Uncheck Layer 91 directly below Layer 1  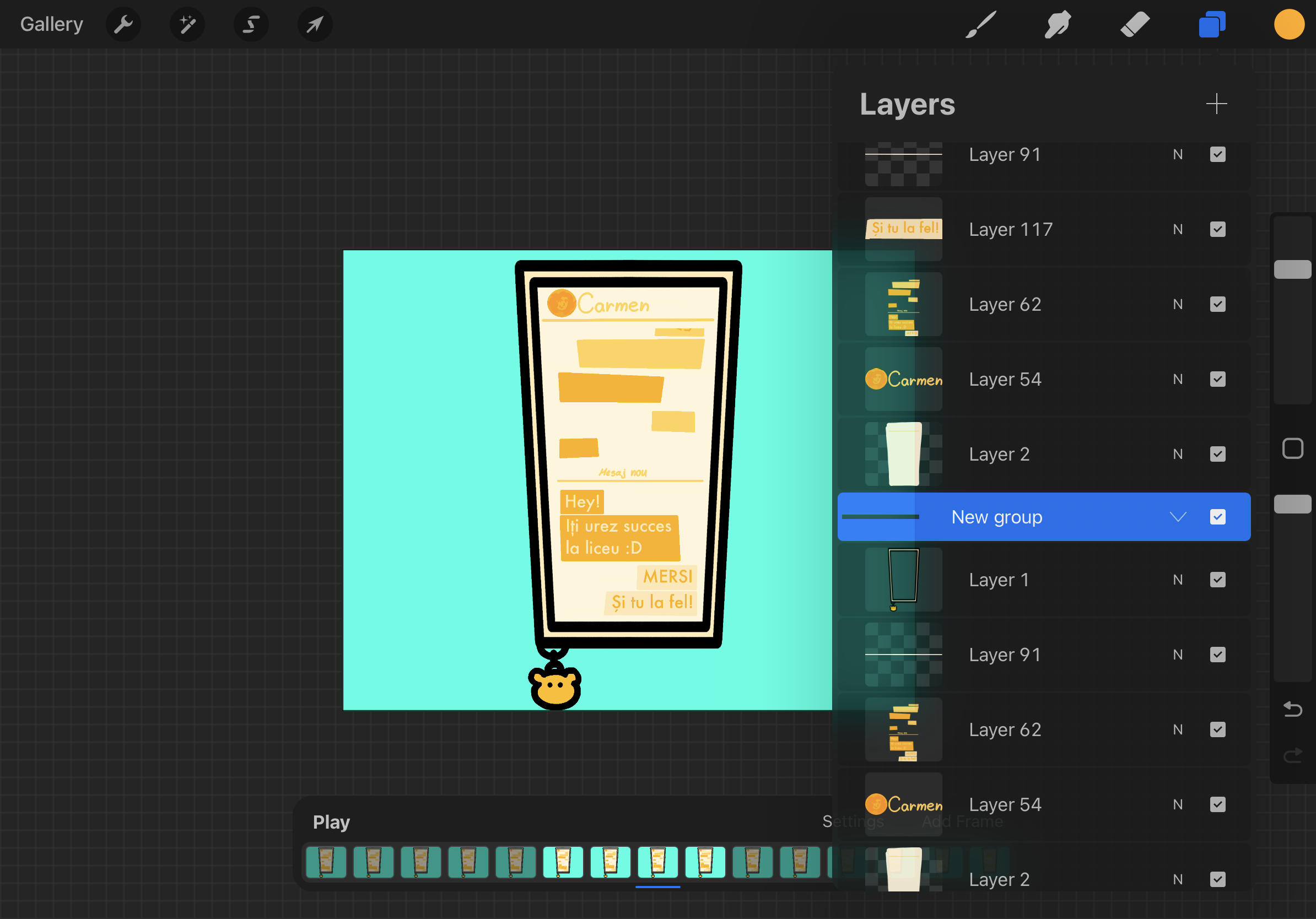coord(1217,655)
